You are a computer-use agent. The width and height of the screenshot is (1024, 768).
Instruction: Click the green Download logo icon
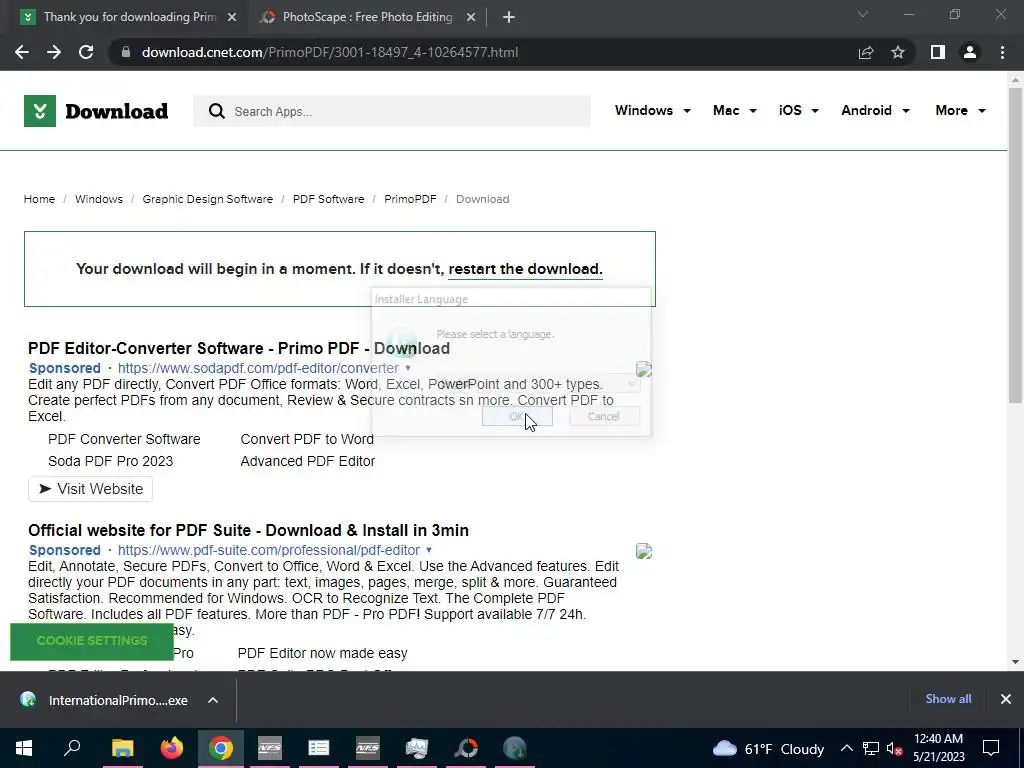click(40, 111)
